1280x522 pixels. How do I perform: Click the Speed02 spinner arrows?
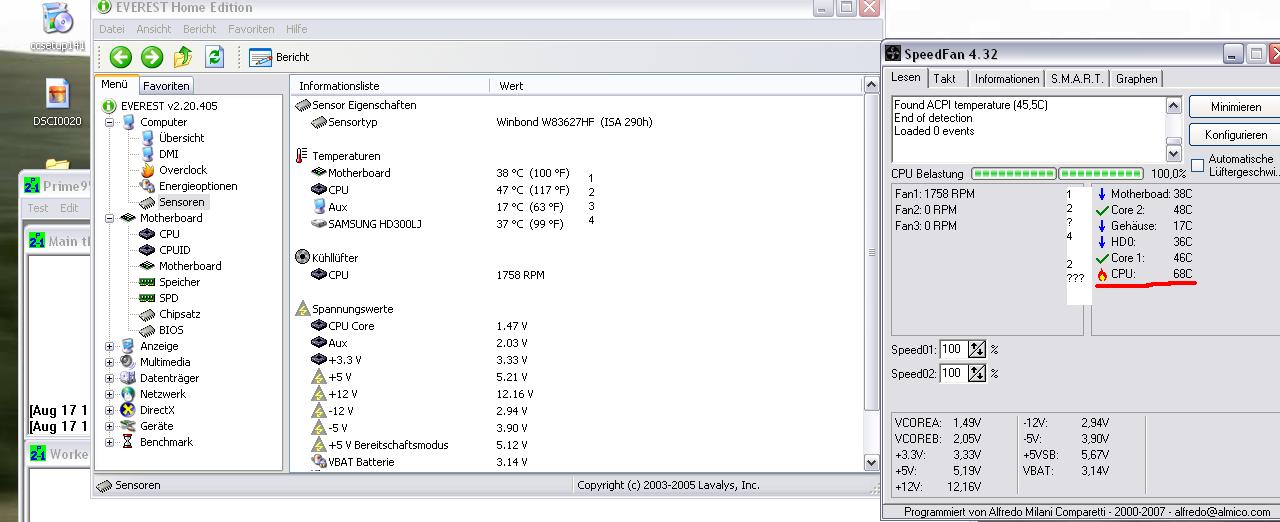(x=977, y=373)
